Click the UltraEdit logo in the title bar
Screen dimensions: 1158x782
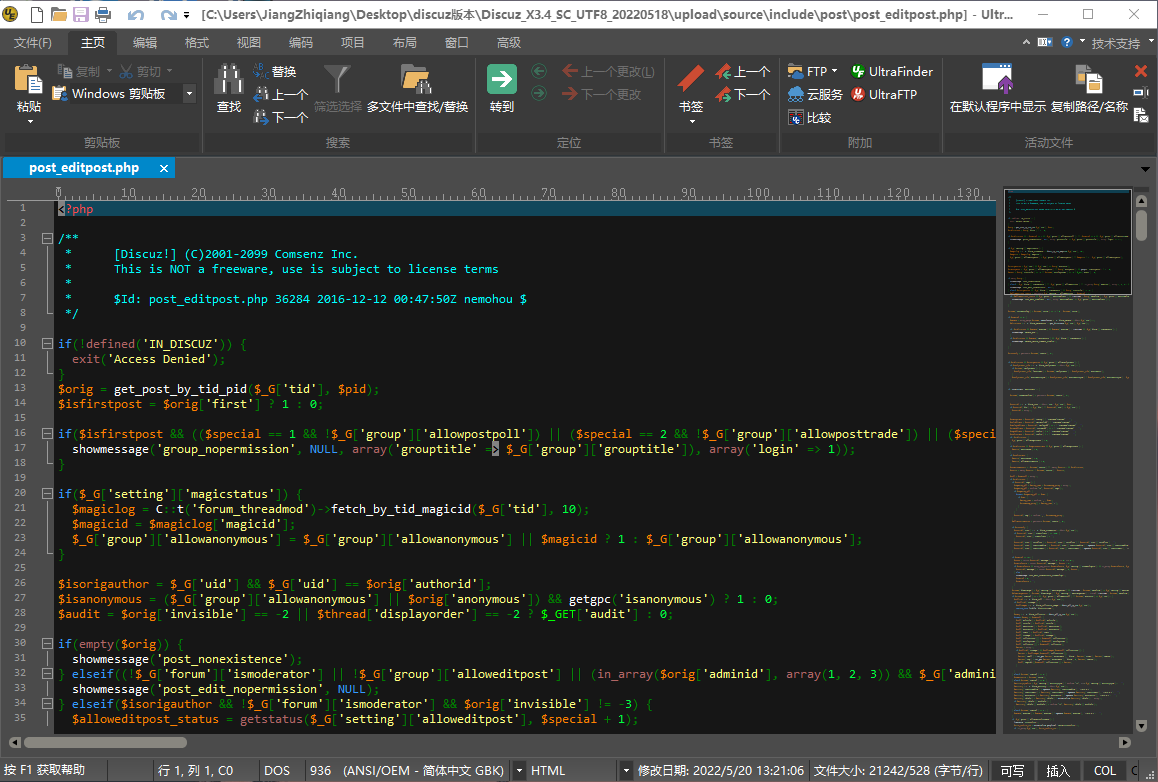click(10, 14)
